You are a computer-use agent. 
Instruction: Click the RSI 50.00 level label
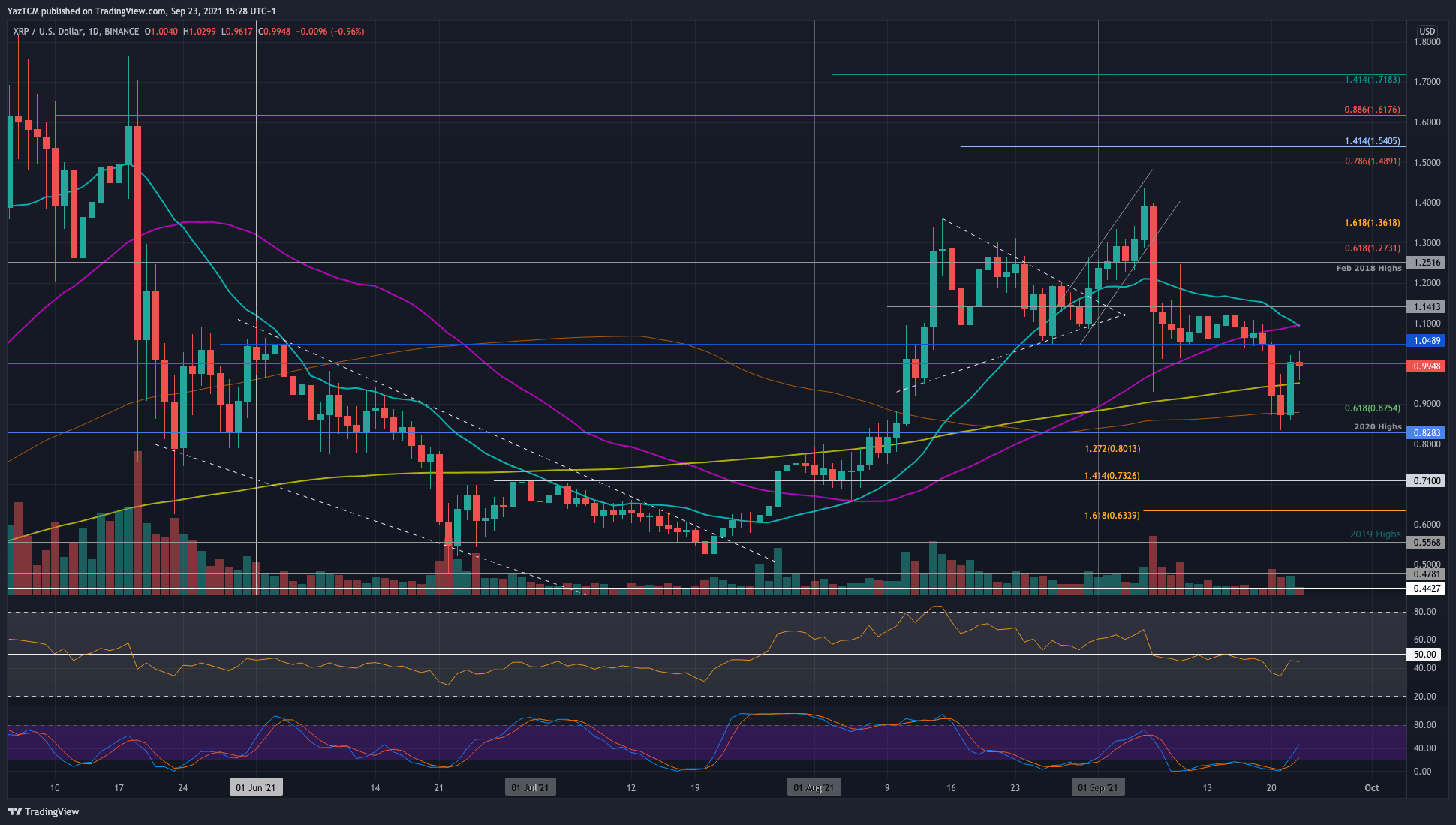coord(1424,655)
